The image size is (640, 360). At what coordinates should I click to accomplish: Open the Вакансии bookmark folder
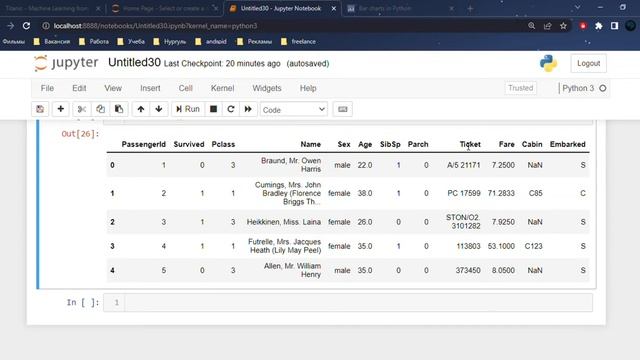(x=52, y=42)
